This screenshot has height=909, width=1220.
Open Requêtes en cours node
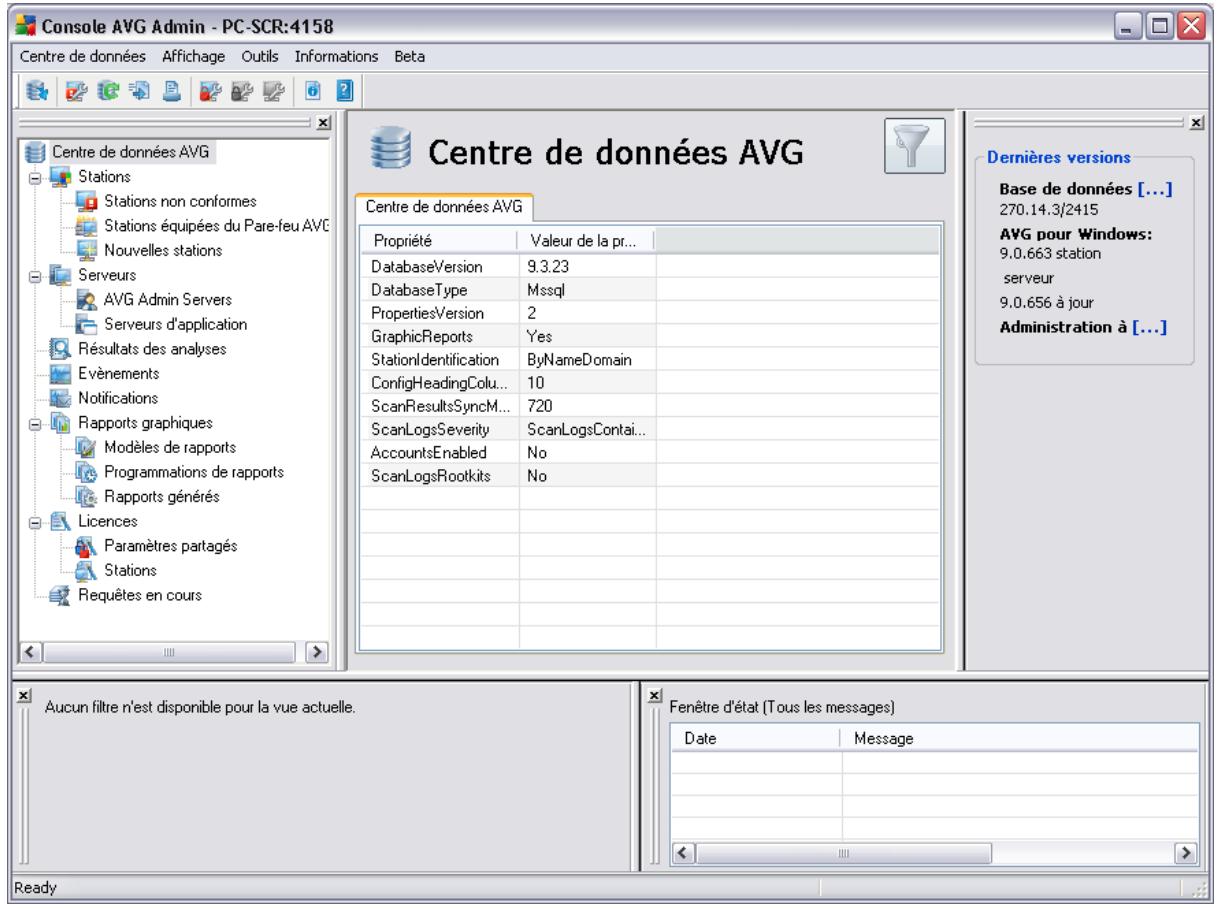pyautogui.click(x=139, y=595)
